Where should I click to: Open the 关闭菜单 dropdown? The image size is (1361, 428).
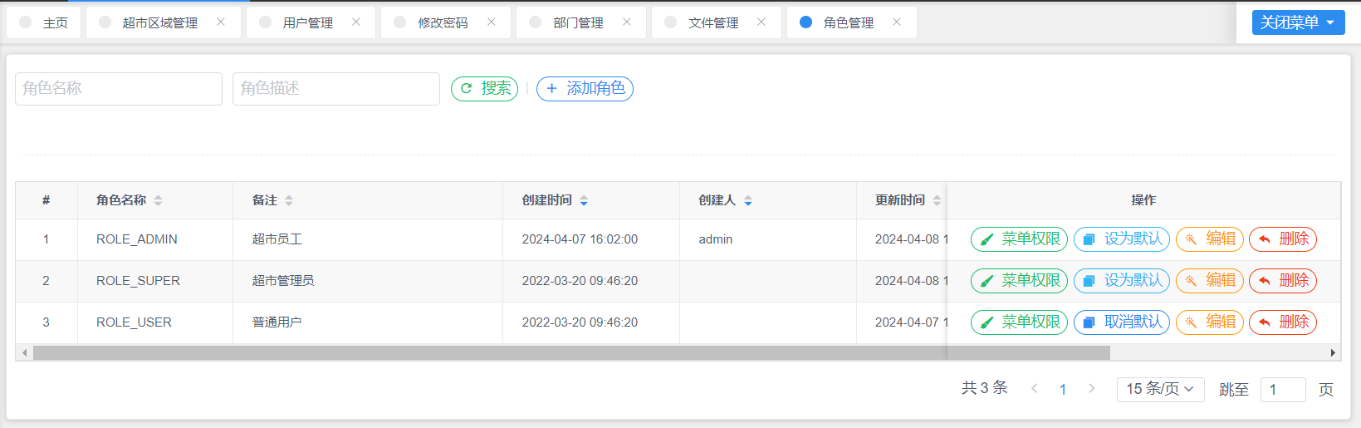[1295, 22]
